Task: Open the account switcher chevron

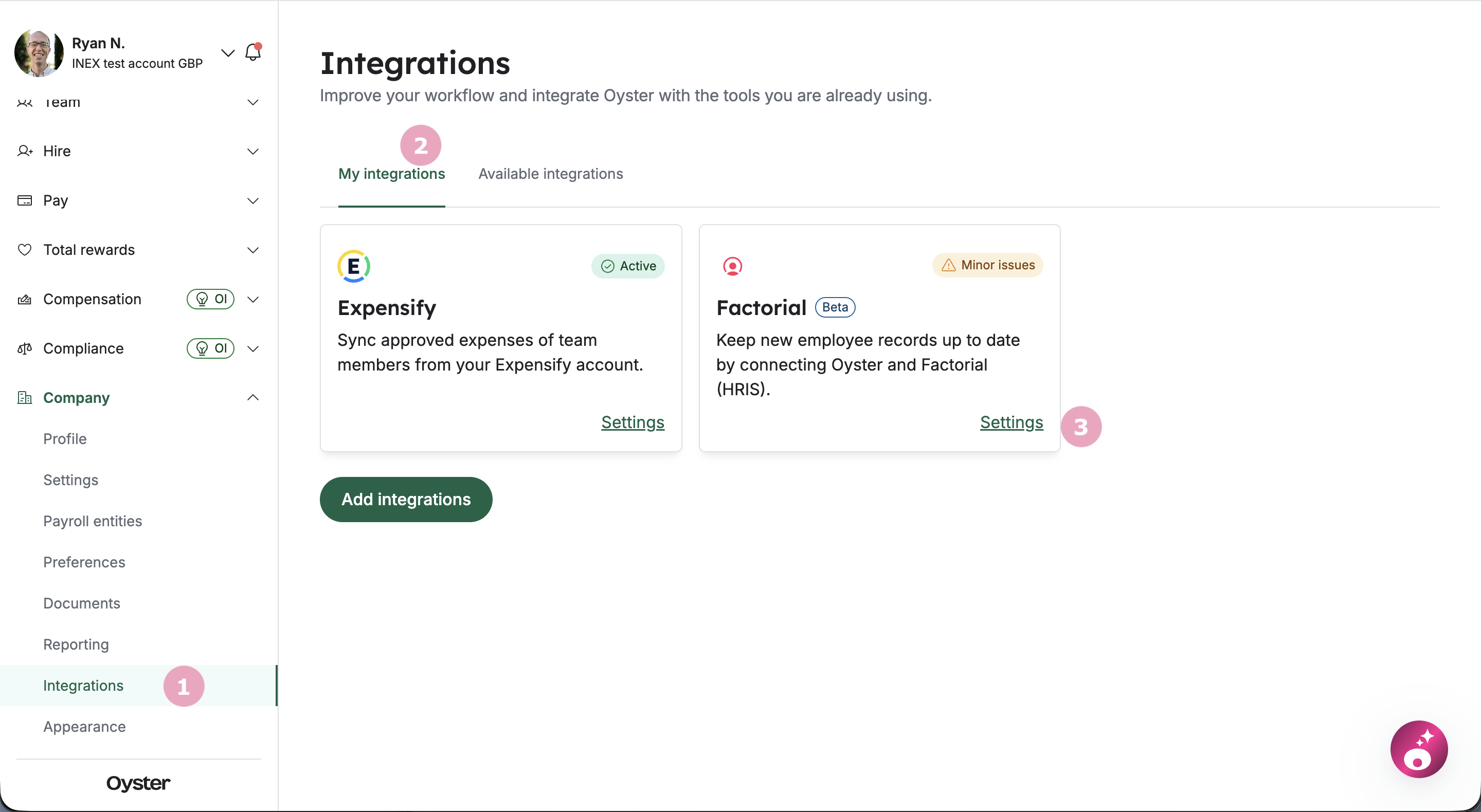Action: click(228, 53)
